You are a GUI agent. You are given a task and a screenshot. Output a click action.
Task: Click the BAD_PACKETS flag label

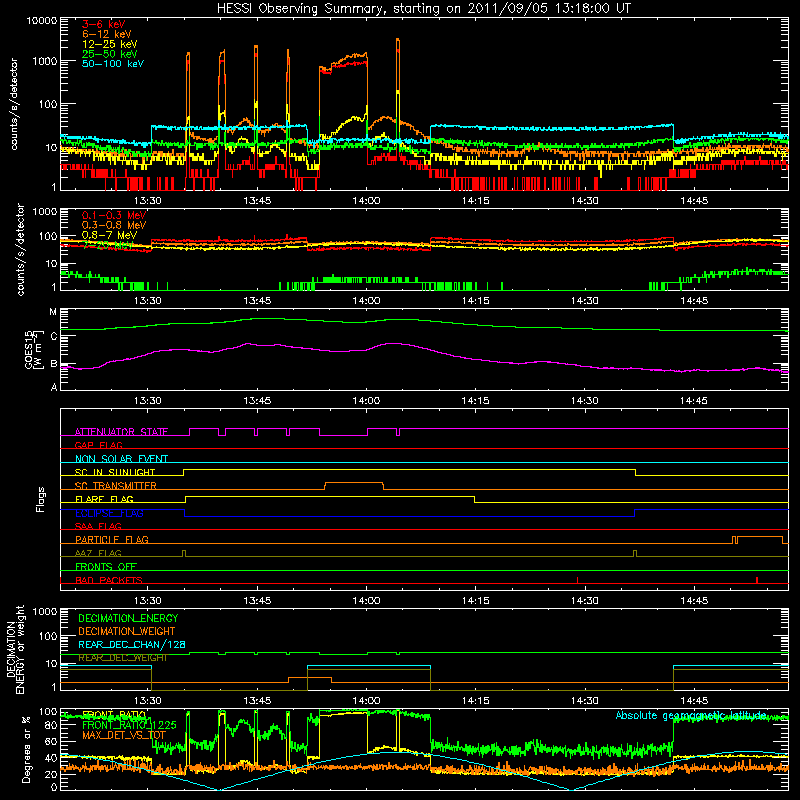click(x=109, y=580)
